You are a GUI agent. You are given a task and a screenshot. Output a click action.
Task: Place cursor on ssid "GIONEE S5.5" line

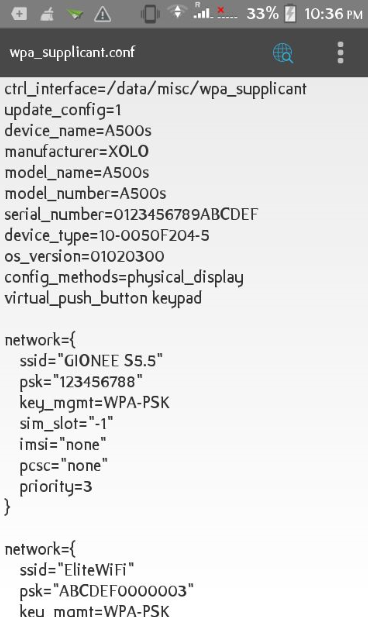point(91,361)
